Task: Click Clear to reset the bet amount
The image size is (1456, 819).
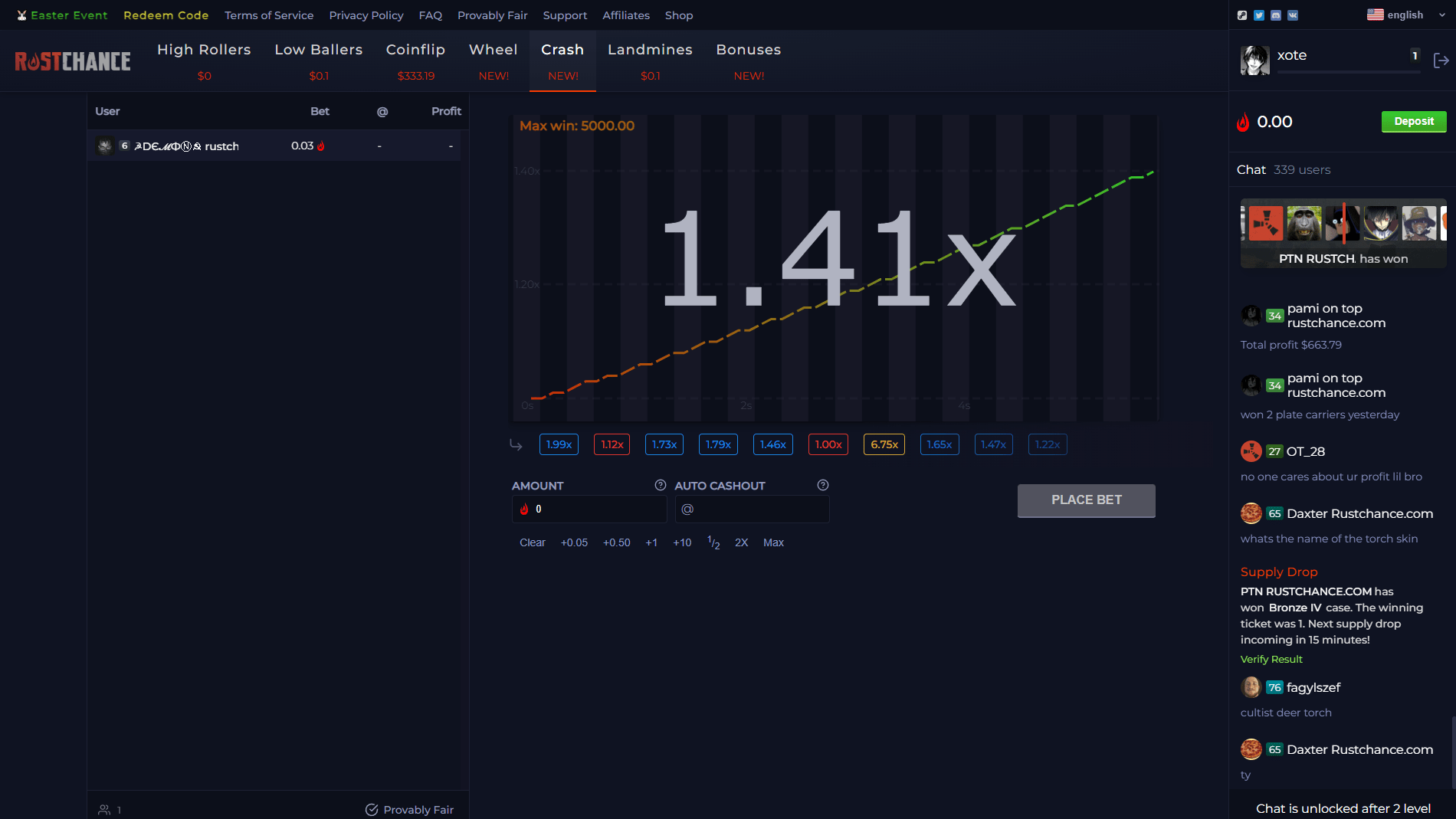Action: [x=533, y=542]
